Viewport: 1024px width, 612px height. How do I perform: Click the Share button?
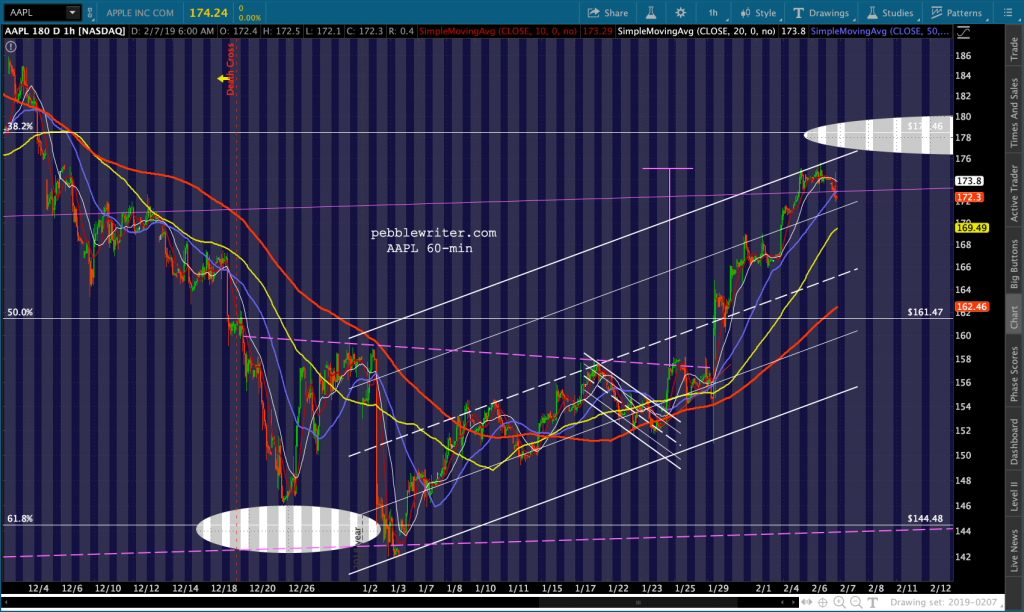pos(607,12)
